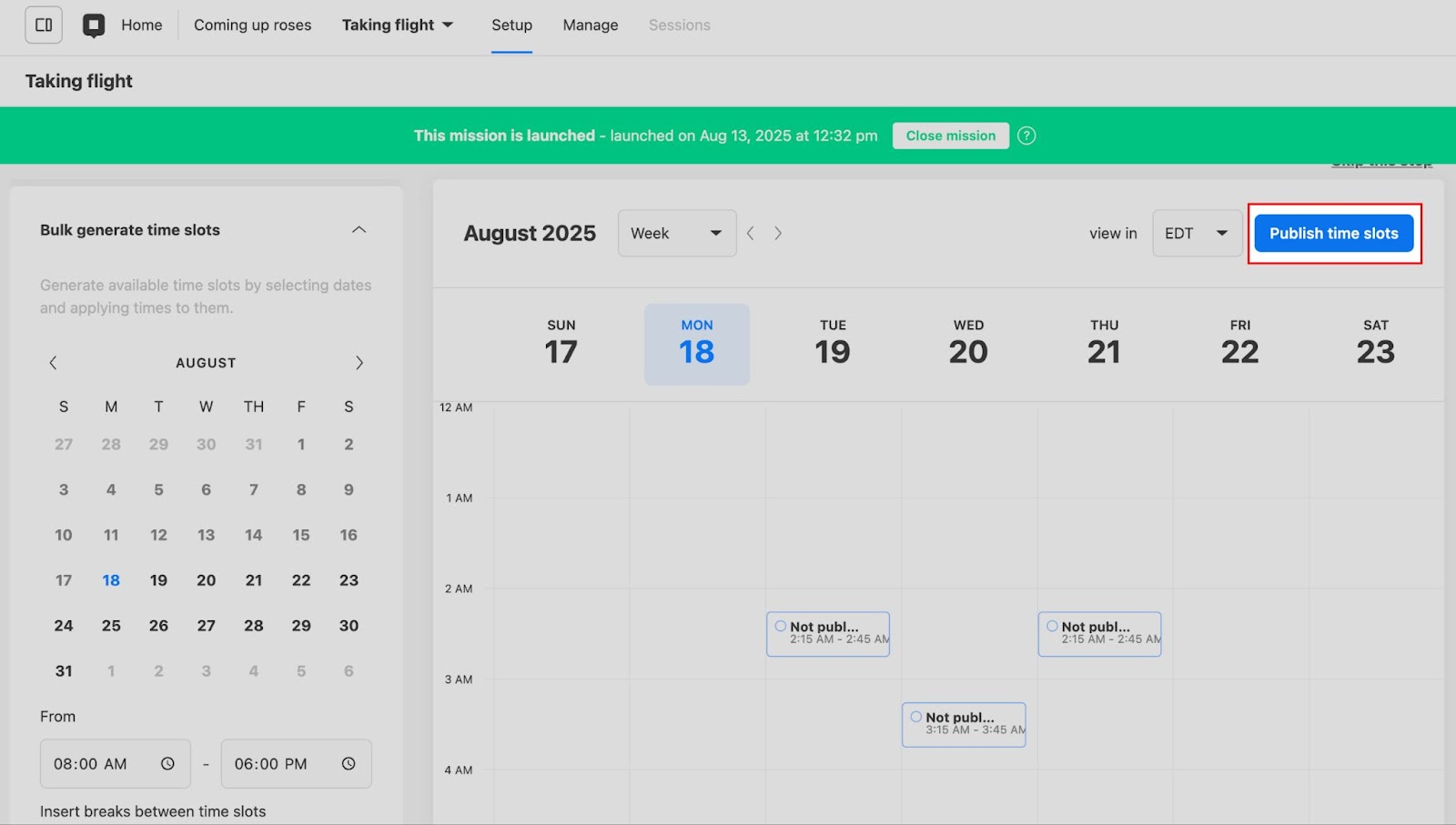Open the Week view dropdown
The height and width of the screenshot is (825, 1456).
676,234
